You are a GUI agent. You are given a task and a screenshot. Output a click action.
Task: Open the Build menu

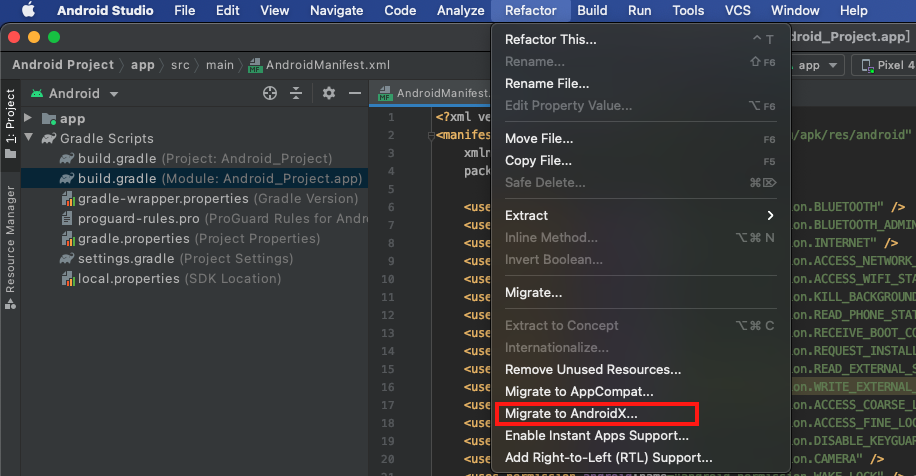click(592, 11)
